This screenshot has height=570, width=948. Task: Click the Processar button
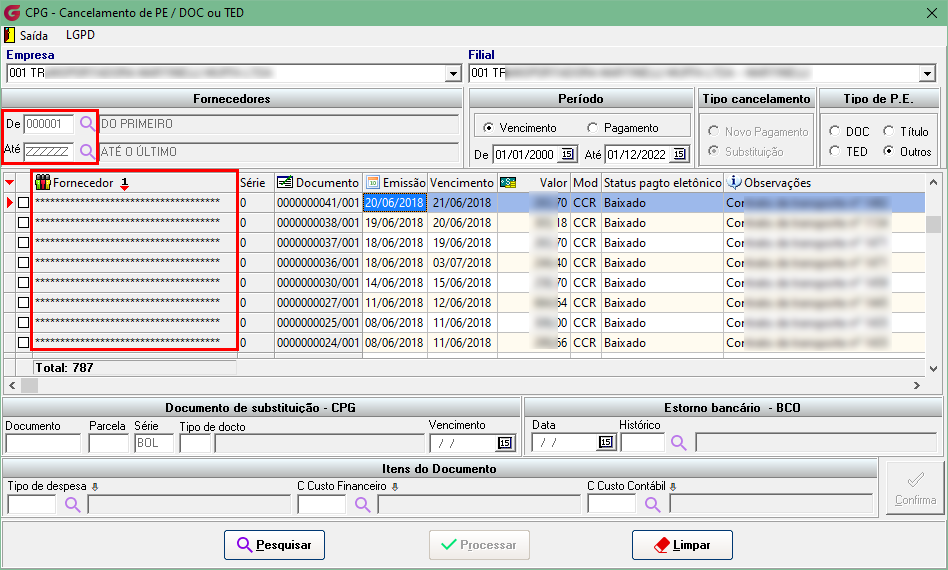(x=479, y=545)
